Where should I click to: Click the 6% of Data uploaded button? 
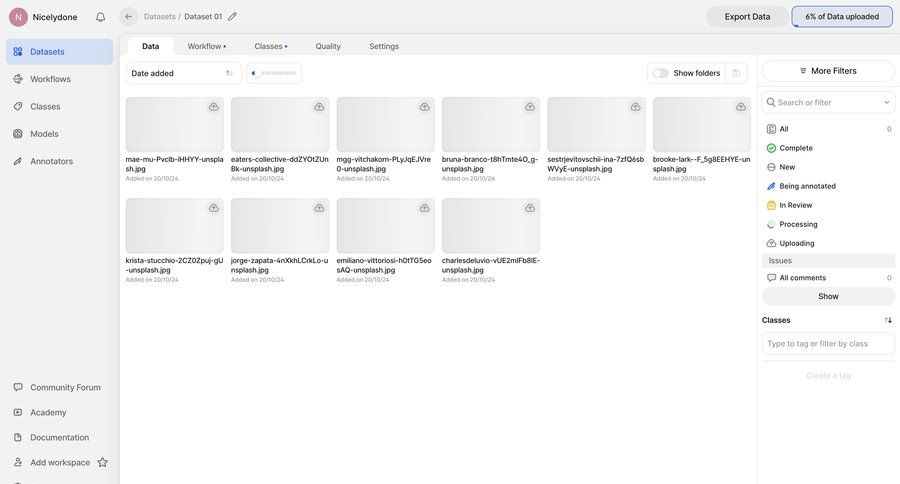(842, 17)
